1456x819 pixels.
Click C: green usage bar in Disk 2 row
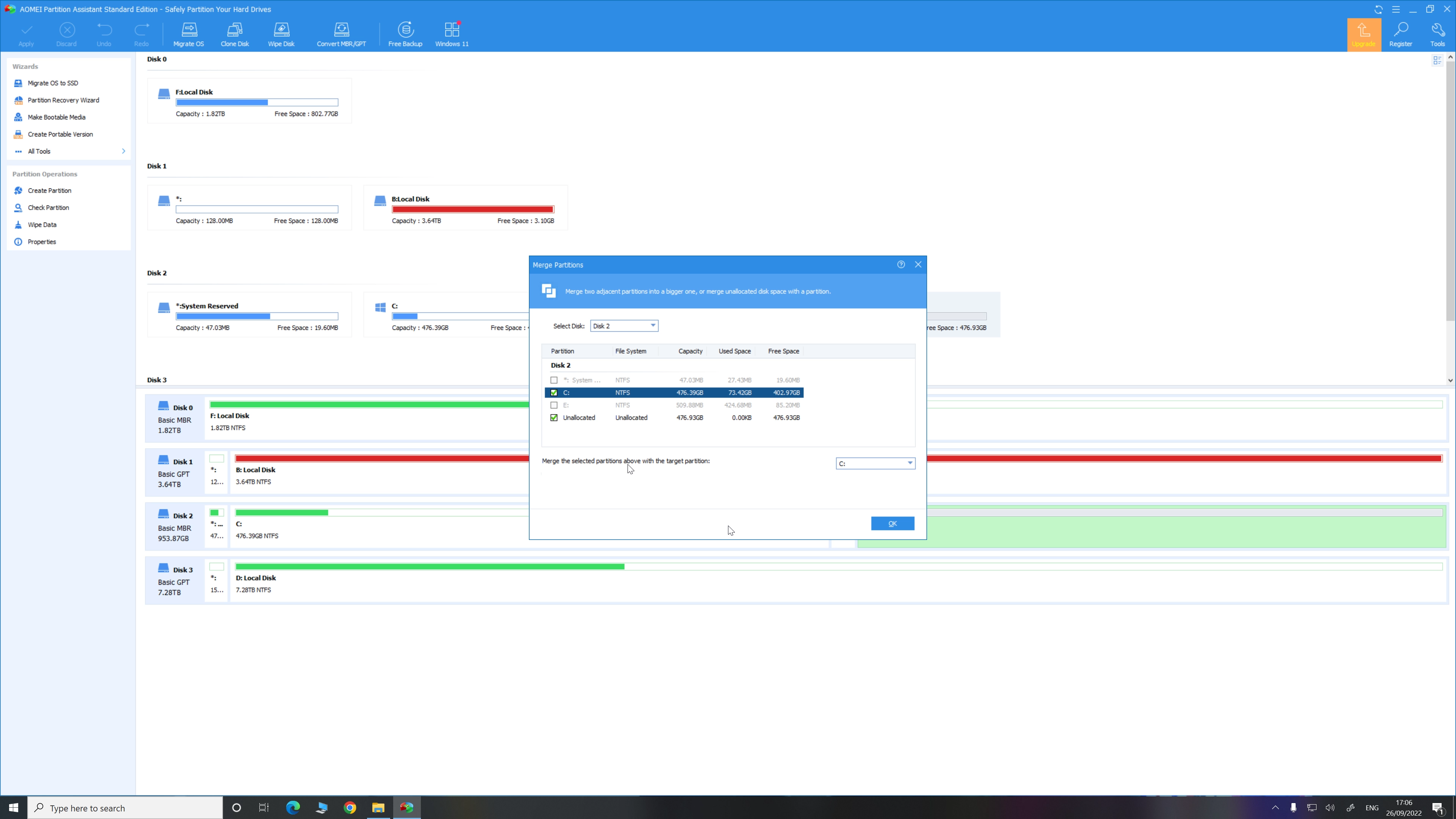click(x=281, y=513)
